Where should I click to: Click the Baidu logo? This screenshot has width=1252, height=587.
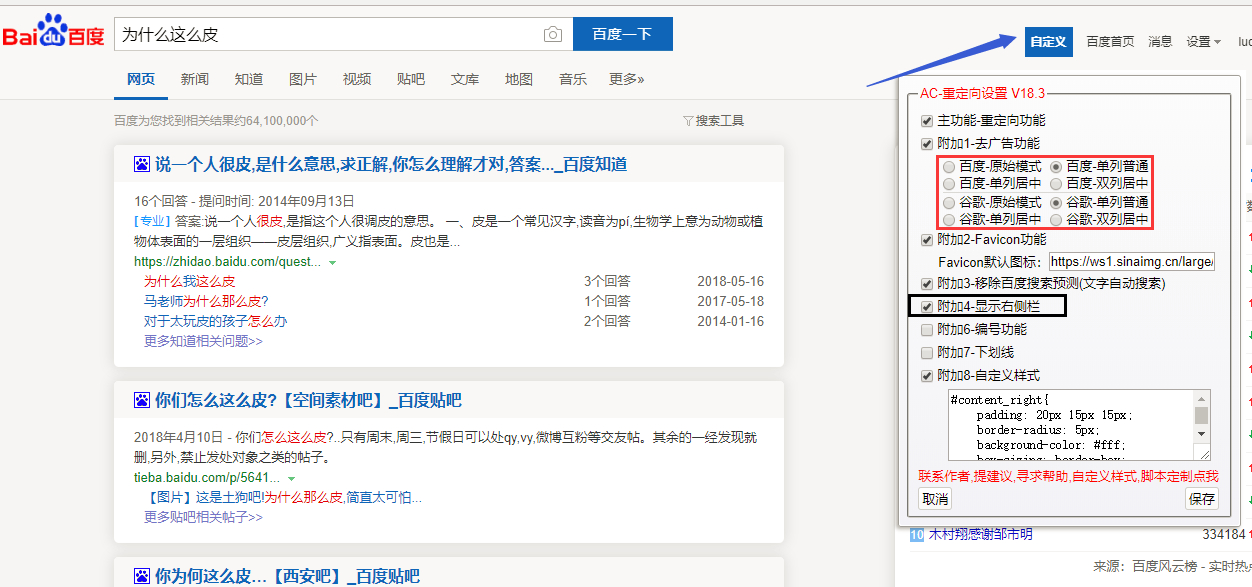[53, 33]
